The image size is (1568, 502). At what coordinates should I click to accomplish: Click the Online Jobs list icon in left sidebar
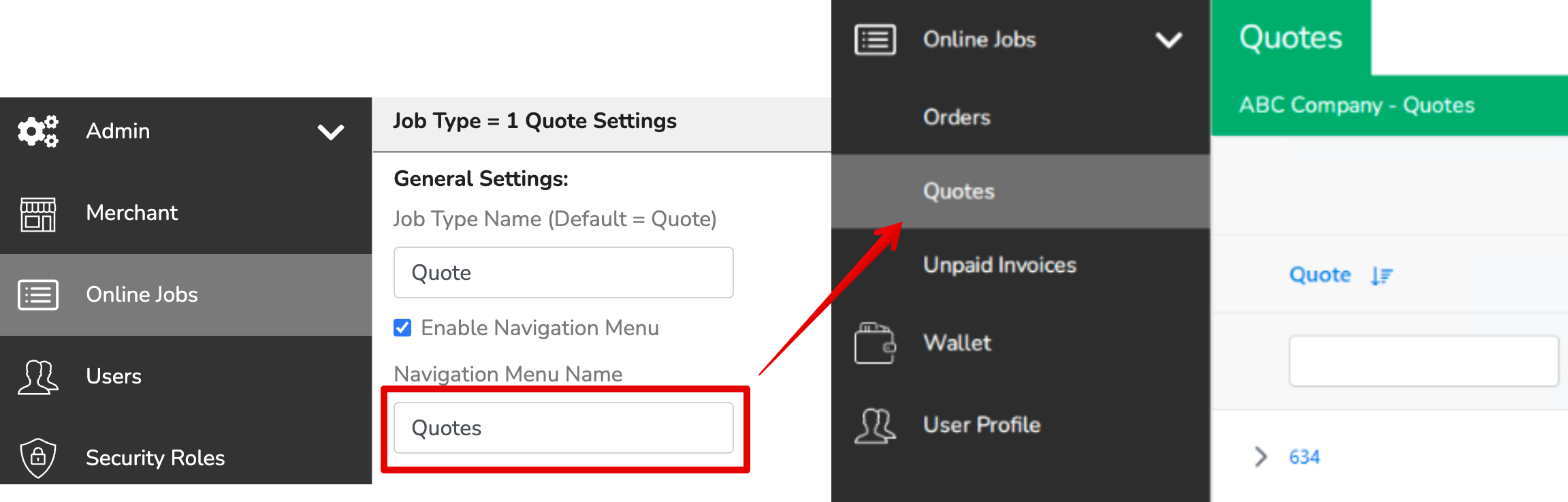pos(38,295)
